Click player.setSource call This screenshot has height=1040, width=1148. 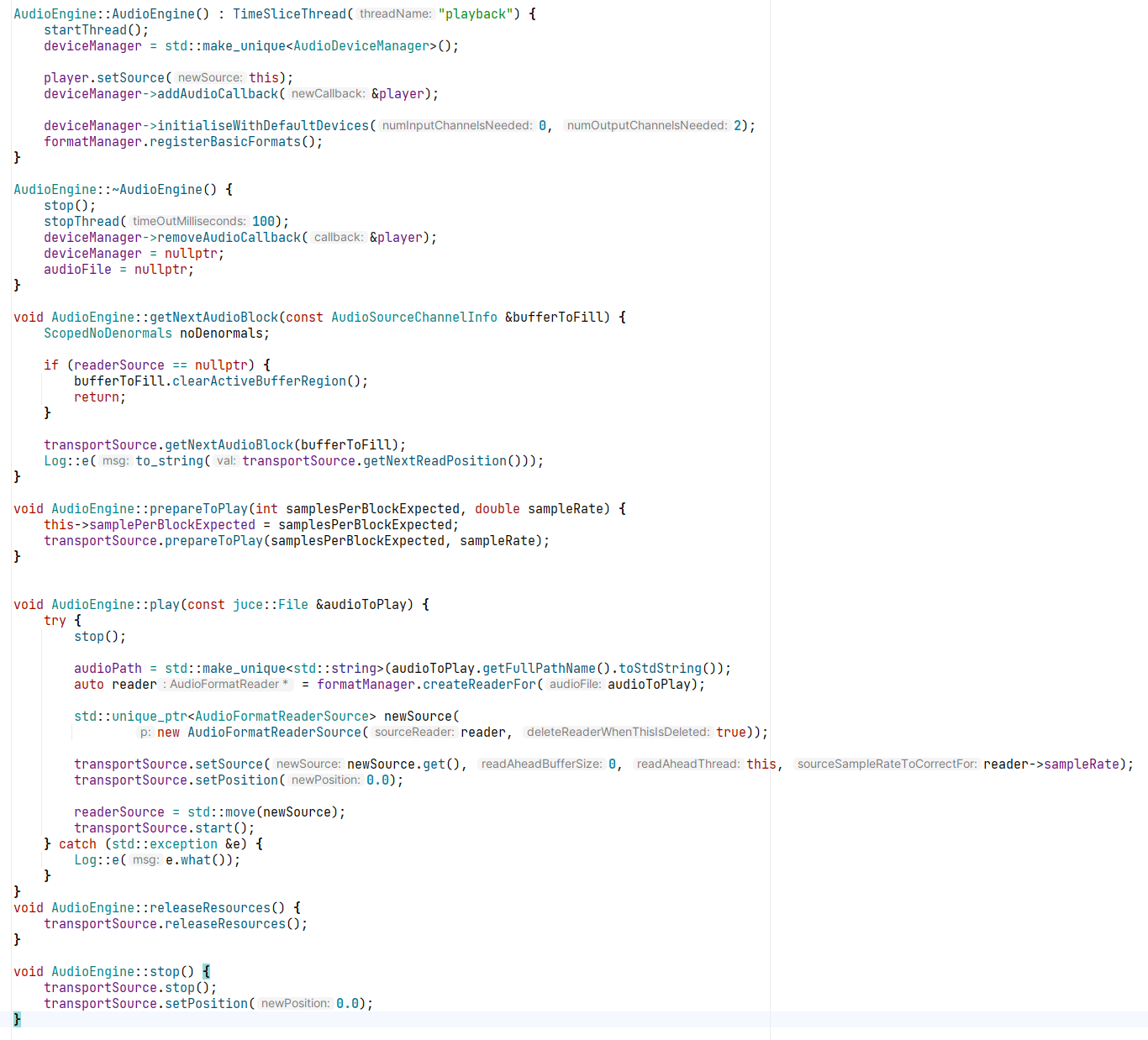[x=104, y=78]
